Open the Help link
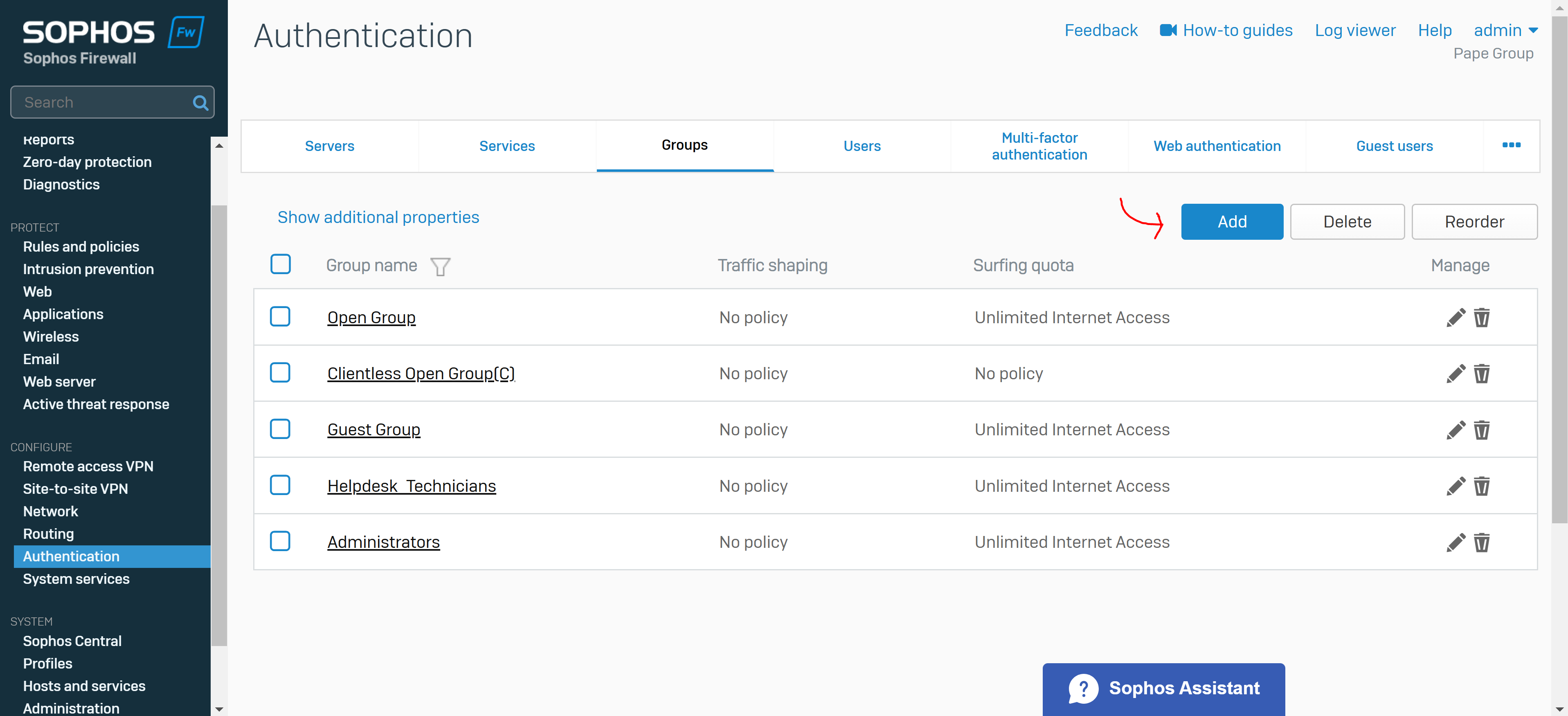The height and width of the screenshot is (716, 1568). (1435, 30)
